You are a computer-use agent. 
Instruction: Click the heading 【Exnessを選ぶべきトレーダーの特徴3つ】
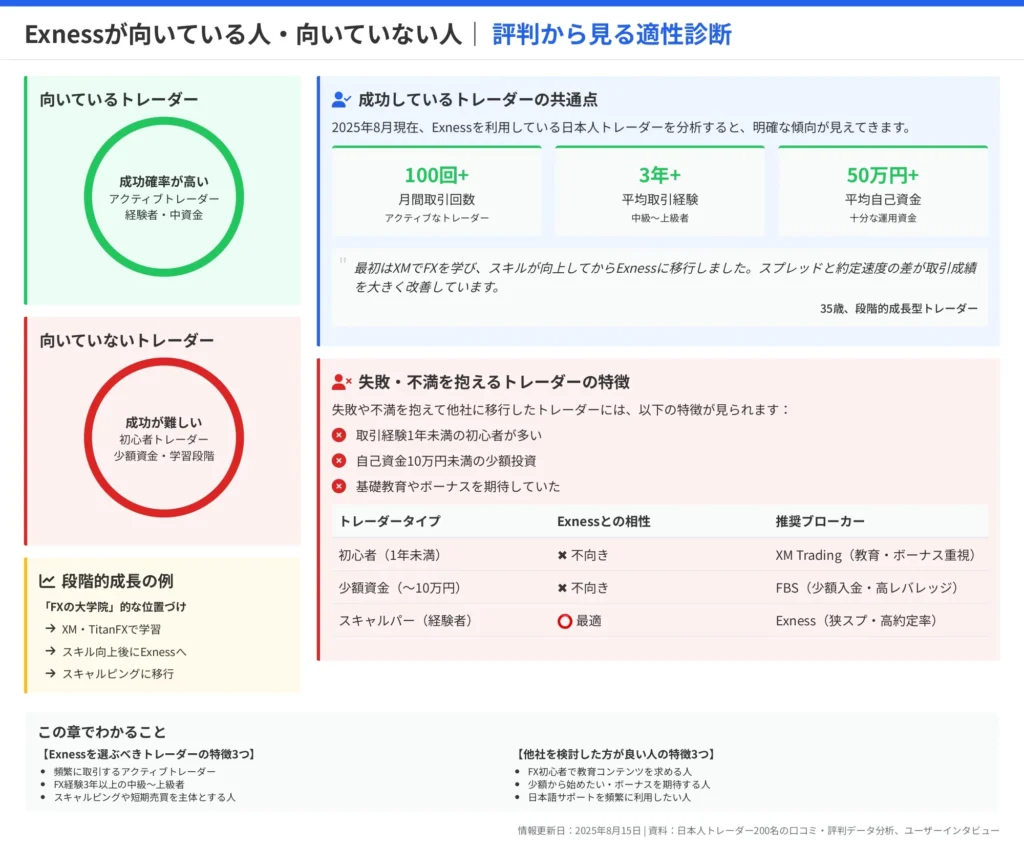(x=148, y=754)
